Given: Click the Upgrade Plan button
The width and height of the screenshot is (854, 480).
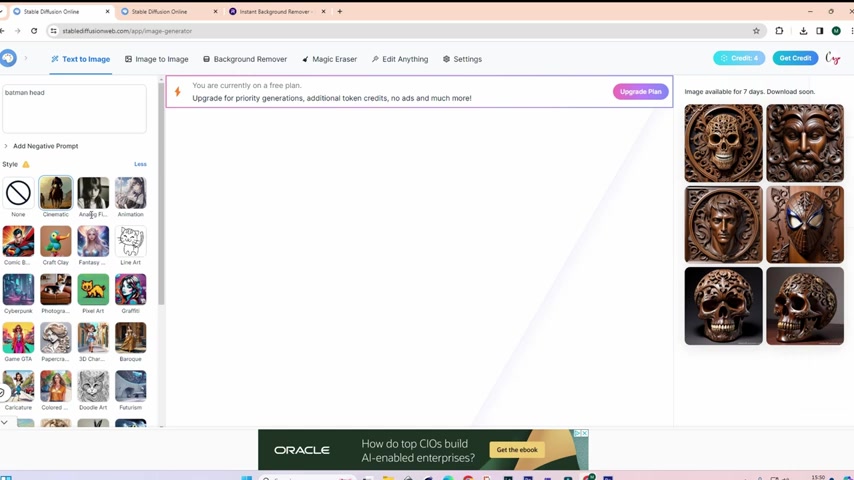Looking at the screenshot, I should pyautogui.click(x=640, y=92).
